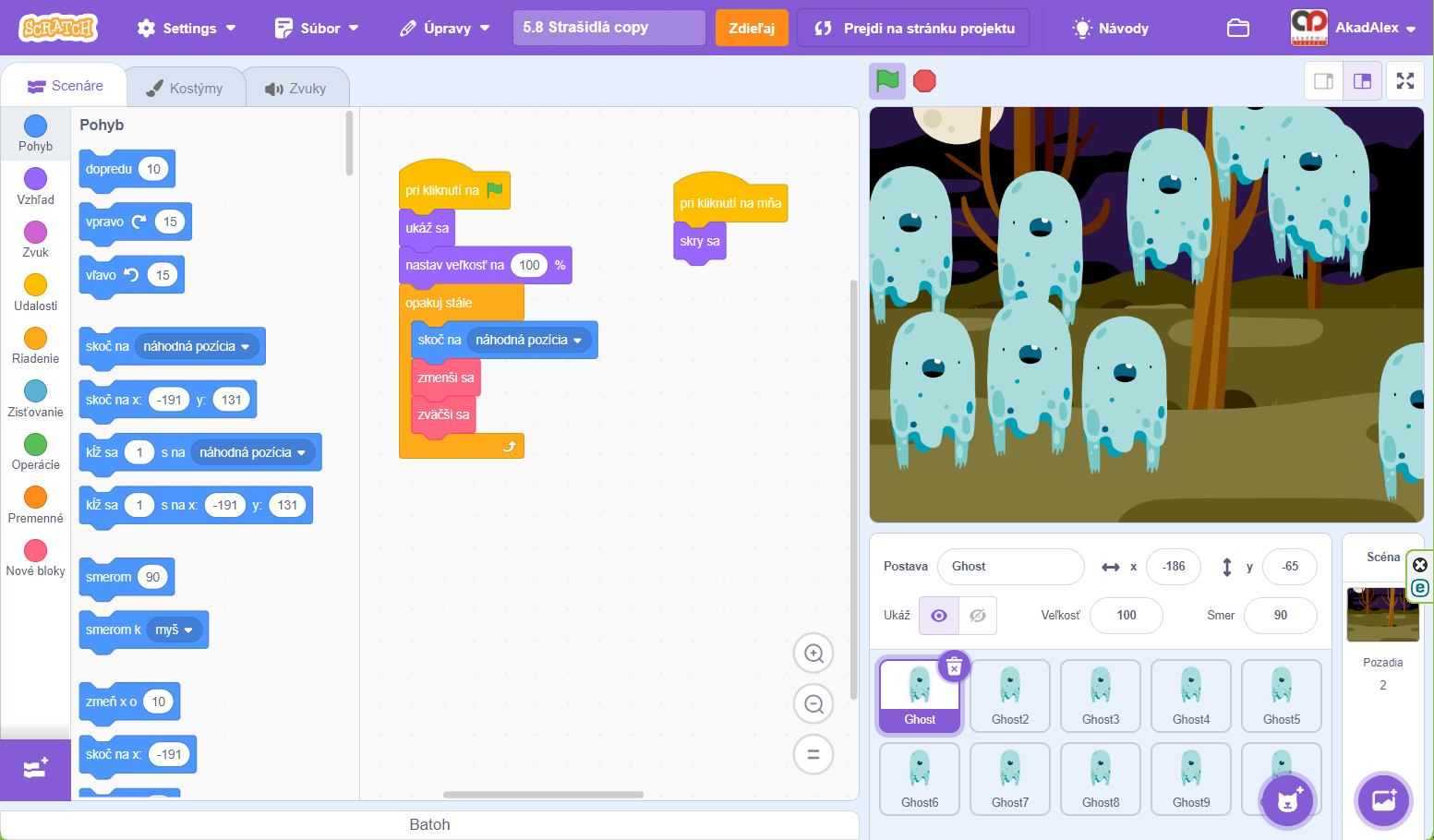The height and width of the screenshot is (840, 1434).
Task: Select the Scéna backdrop thumbnail
Action: (x=1382, y=615)
